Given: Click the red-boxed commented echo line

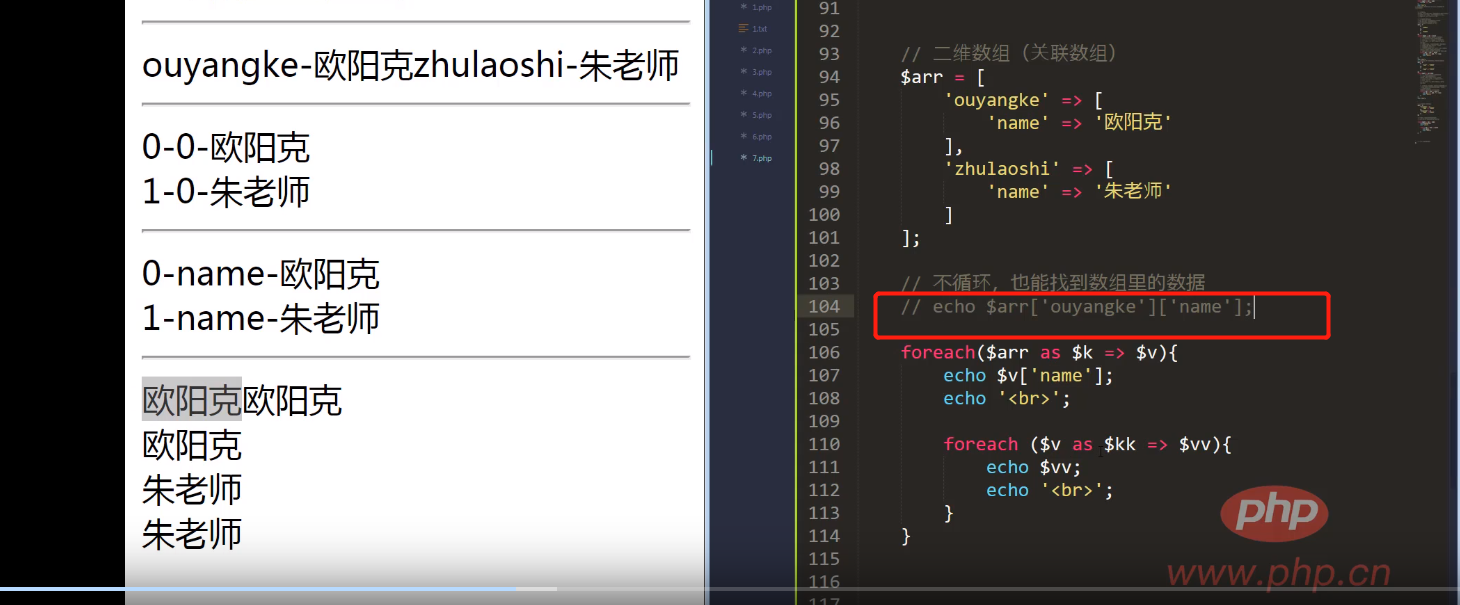Looking at the screenshot, I should tap(1080, 306).
